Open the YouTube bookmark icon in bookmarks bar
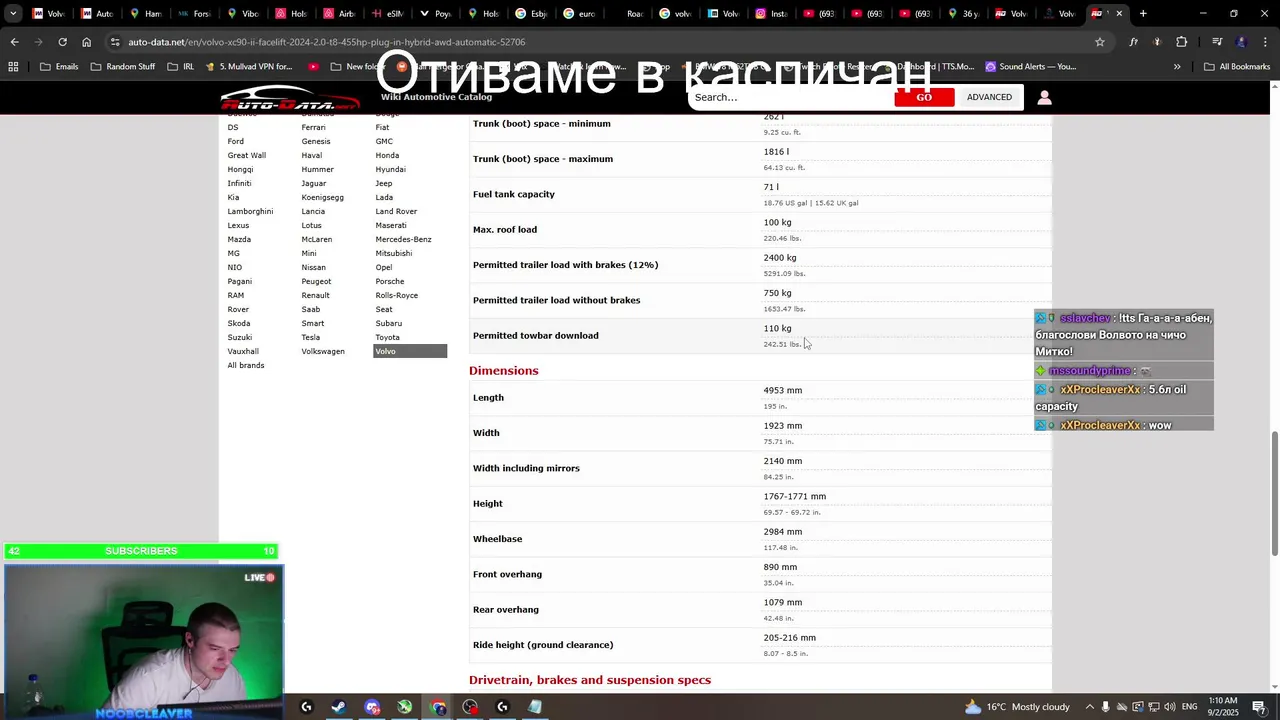The image size is (1280, 720). pos(314,67)
